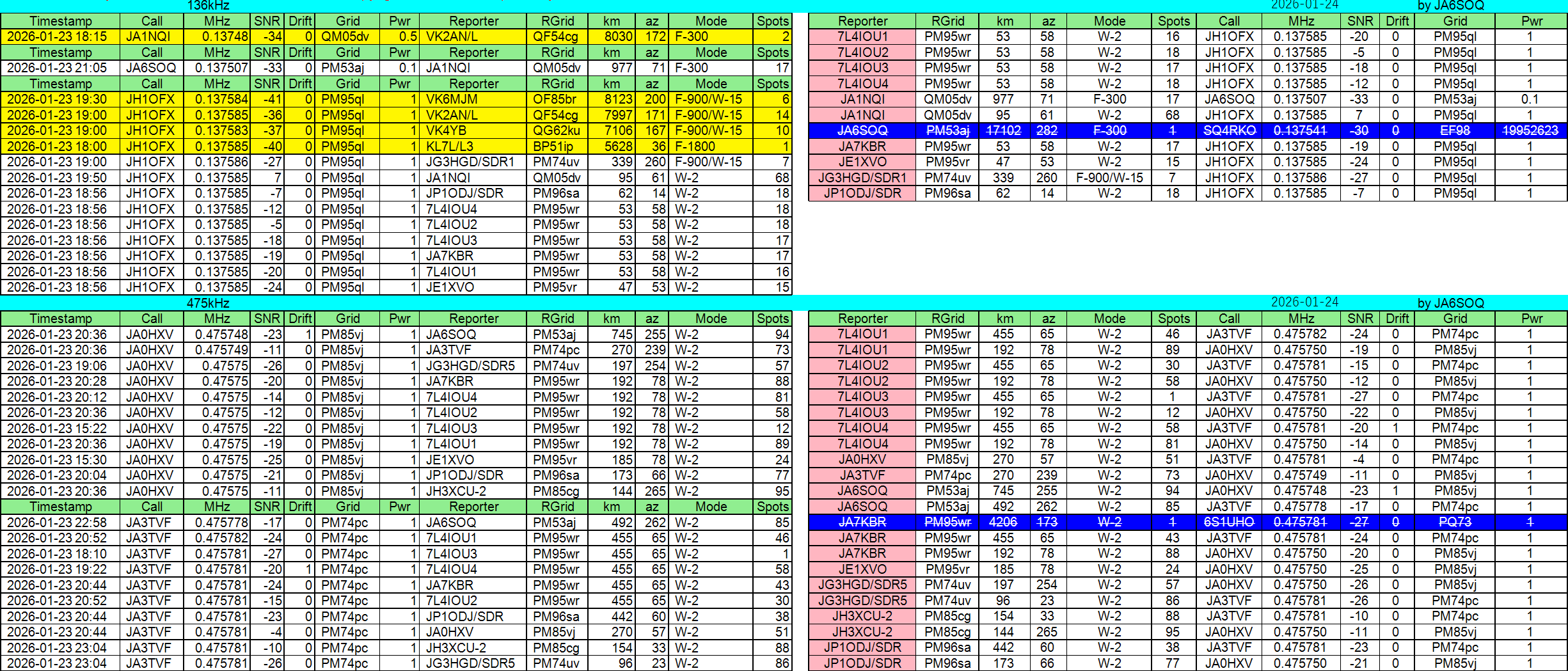This screenshot has width=1568, height=671.
Task: Click the VK4YB reporter cell
Action: pos(446,130)
